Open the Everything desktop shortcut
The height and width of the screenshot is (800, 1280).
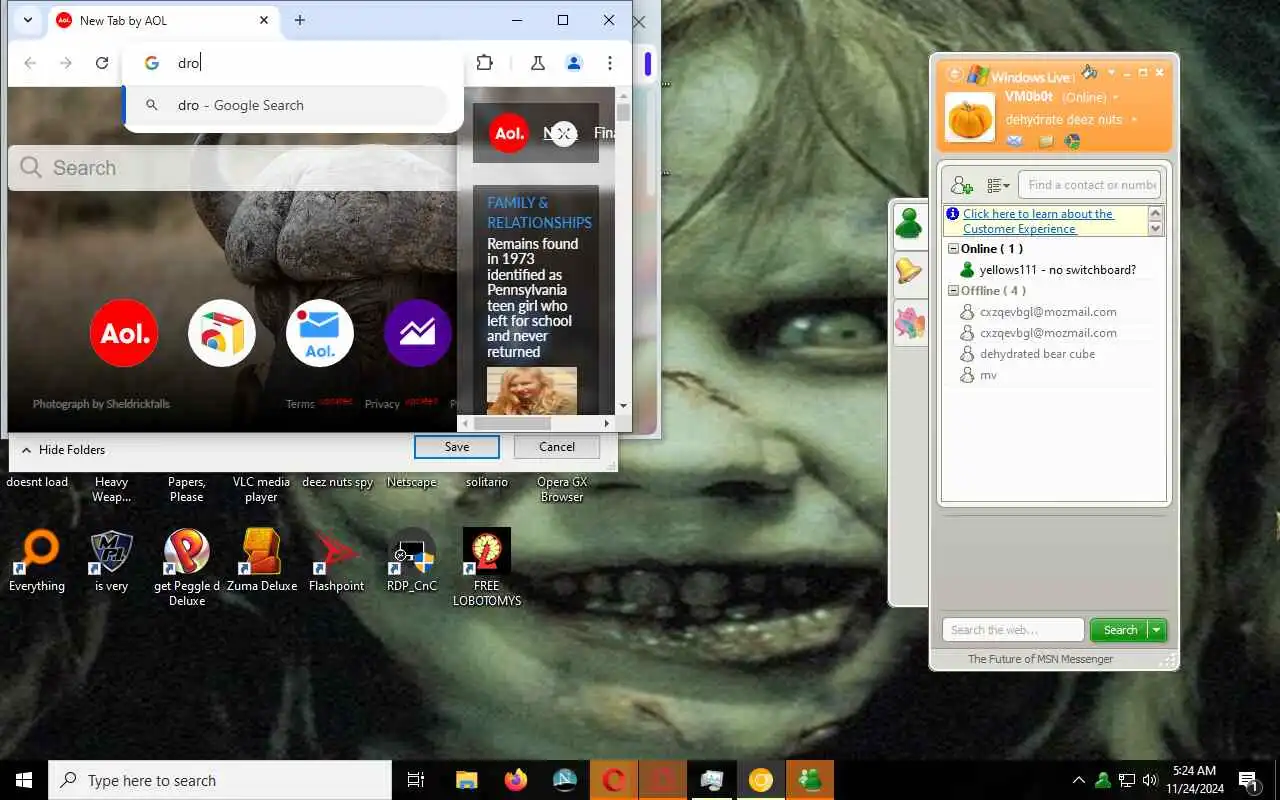[37, 562]
